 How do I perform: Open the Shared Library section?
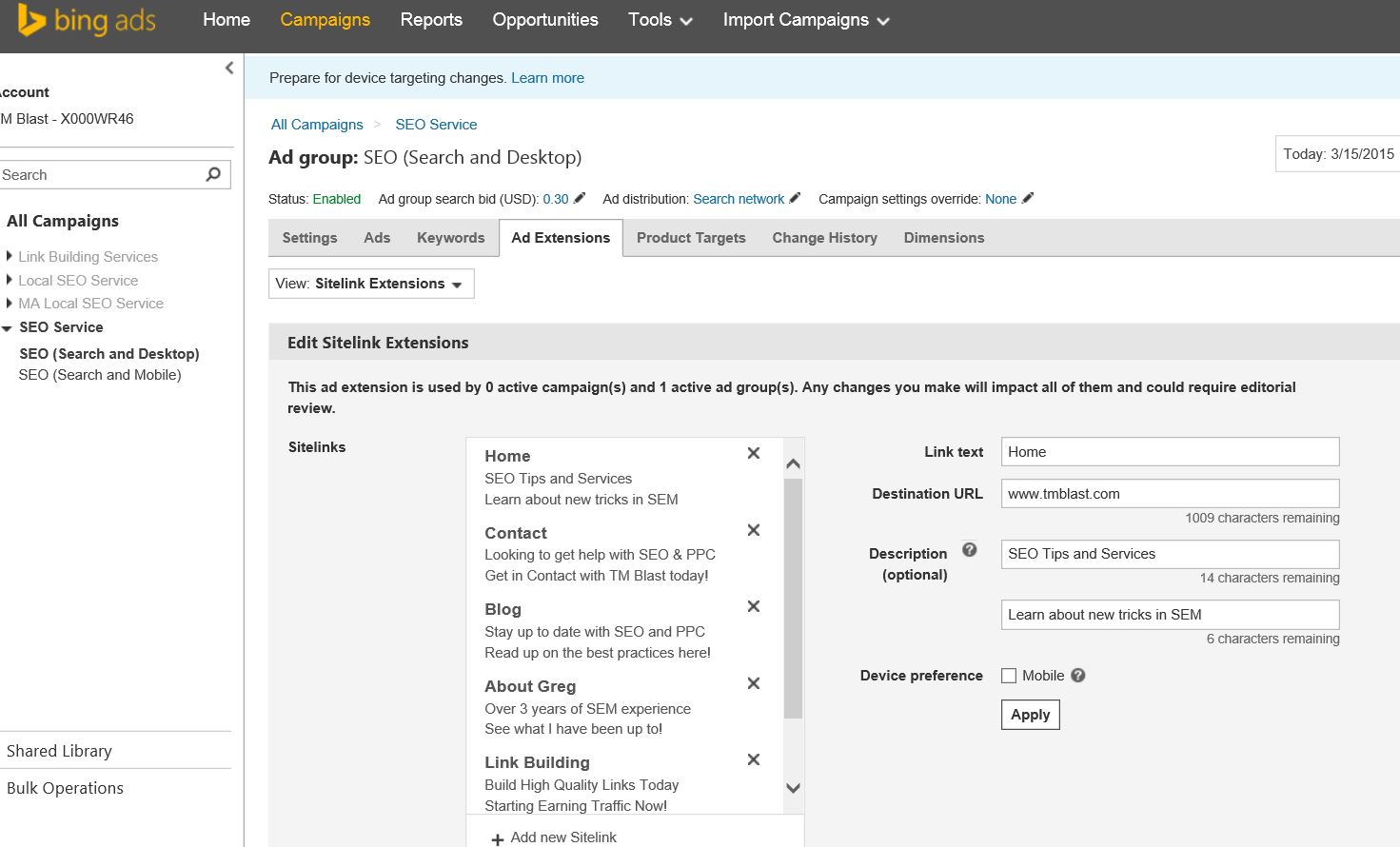59,751
